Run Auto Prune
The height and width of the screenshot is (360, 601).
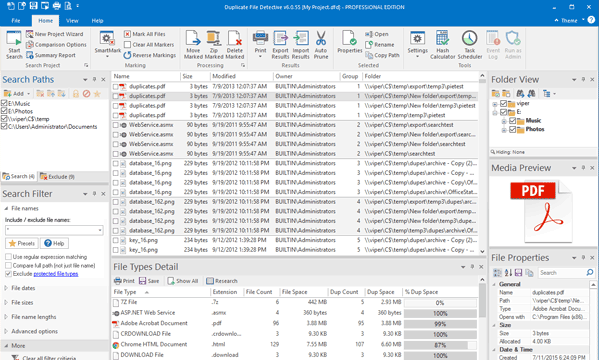point(321,45)
